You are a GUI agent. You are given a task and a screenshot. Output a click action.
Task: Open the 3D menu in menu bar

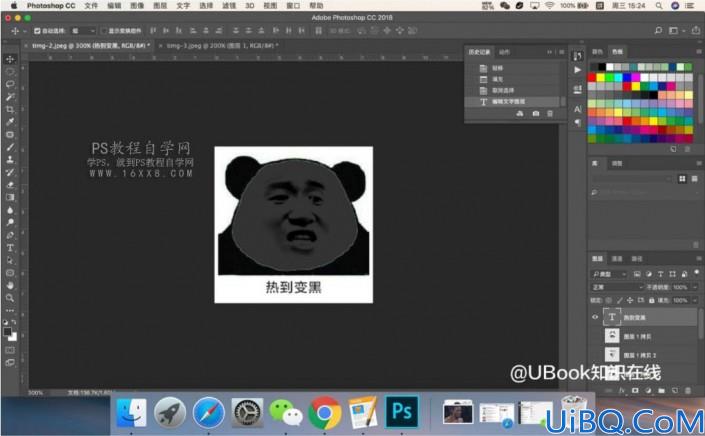(x=250, y=5)
